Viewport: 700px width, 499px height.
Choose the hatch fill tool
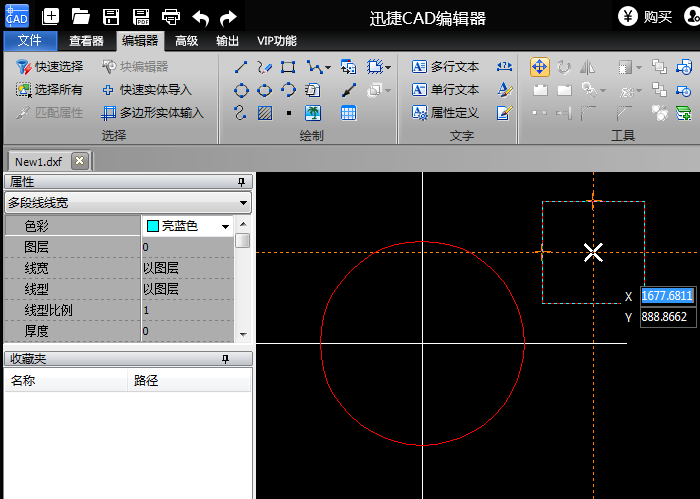pyautogui.click(x=264, y=113)
